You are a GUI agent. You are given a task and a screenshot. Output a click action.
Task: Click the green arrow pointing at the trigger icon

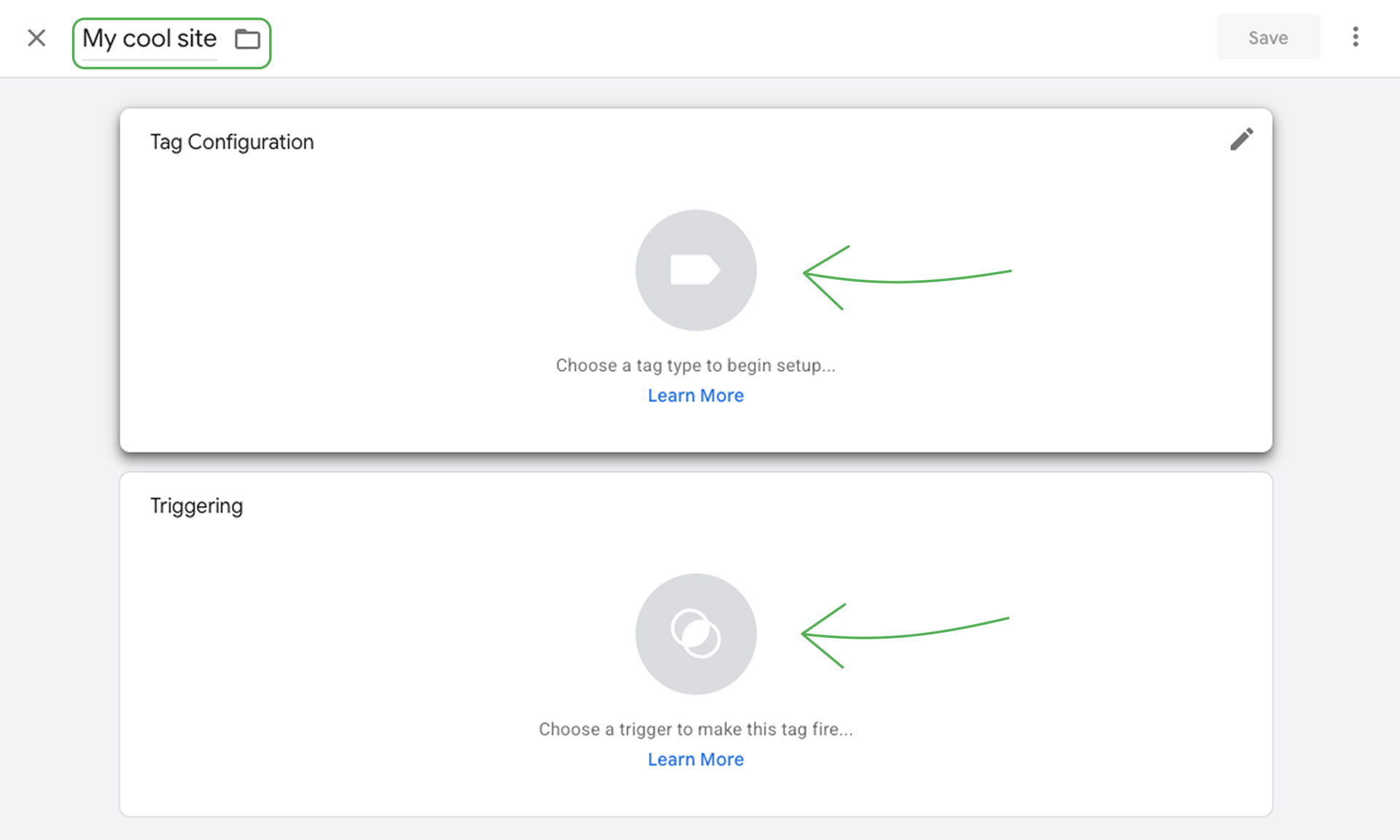904,634
